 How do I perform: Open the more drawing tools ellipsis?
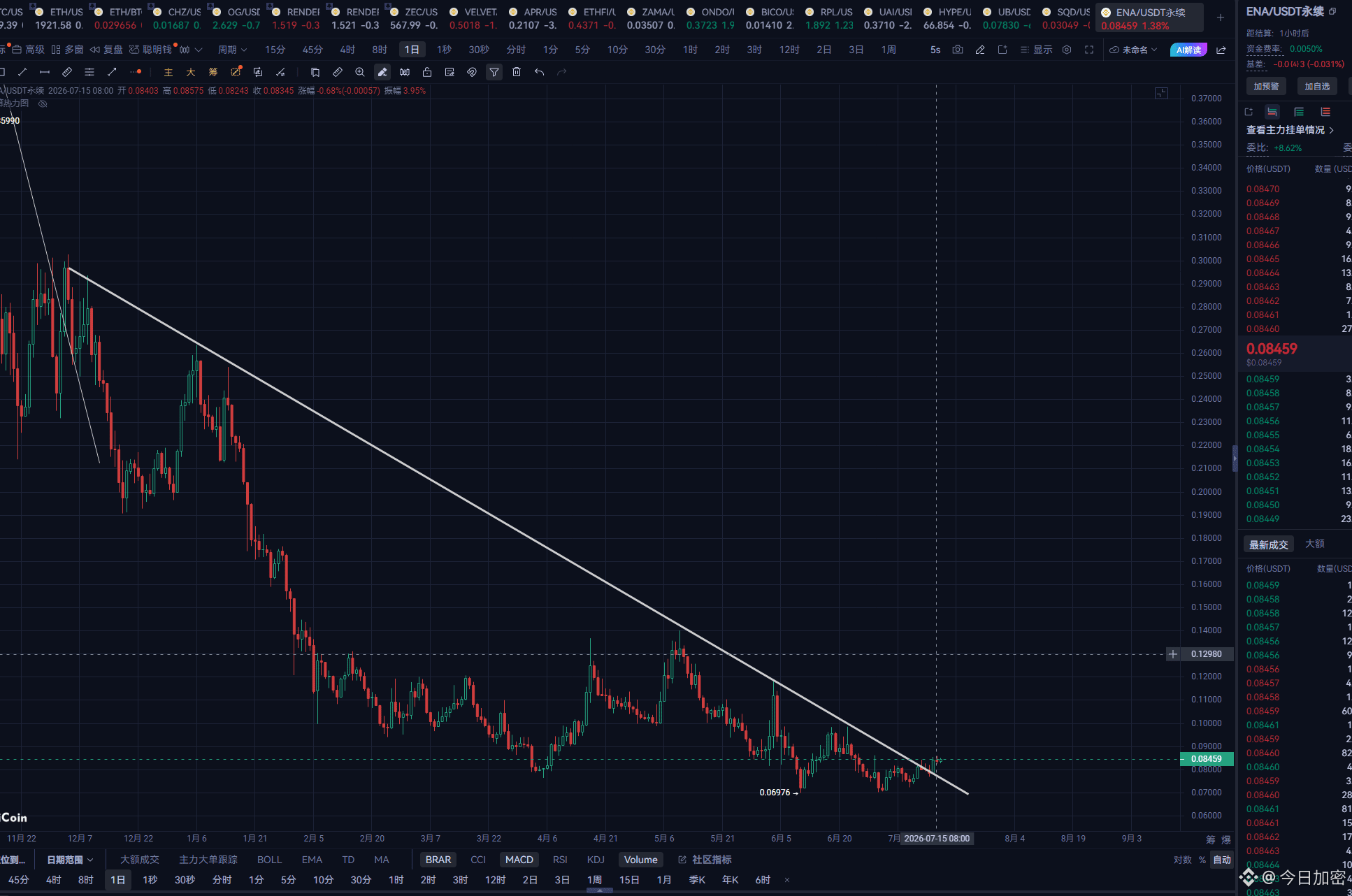pyautogui.click(x=136, y=72)
